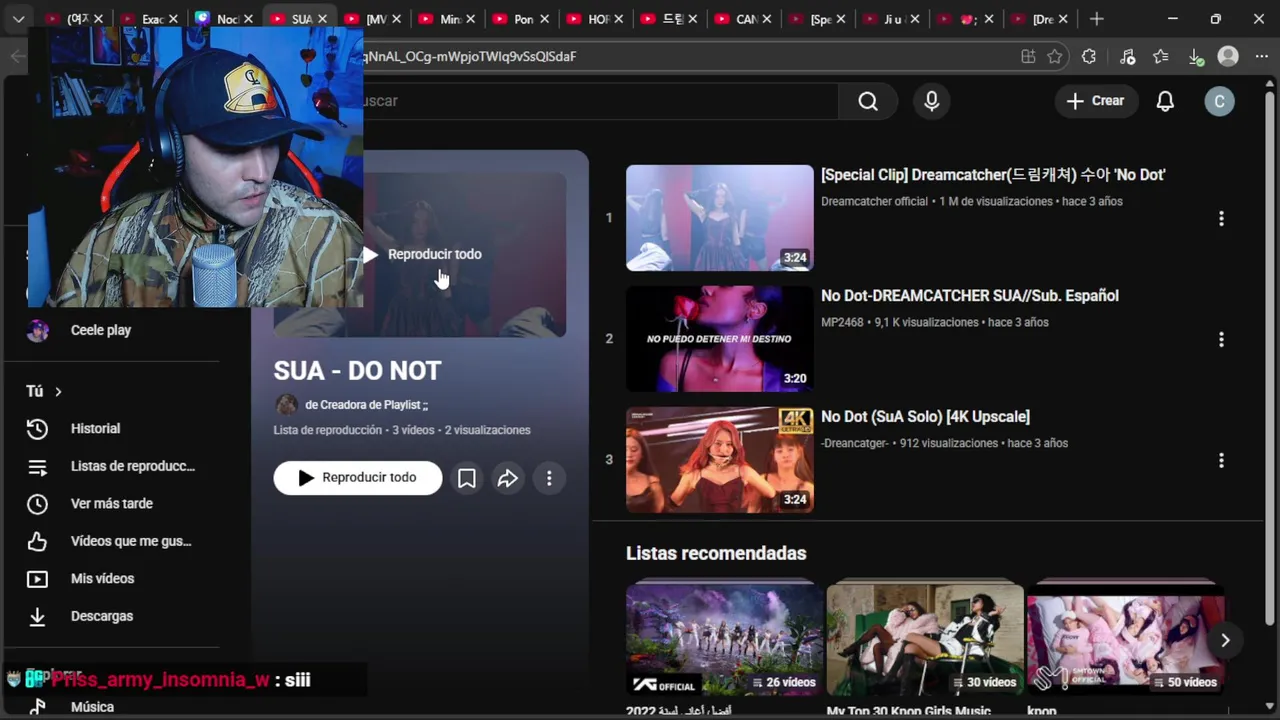Expand the Tú section chevron

click(x=58, y=392)
